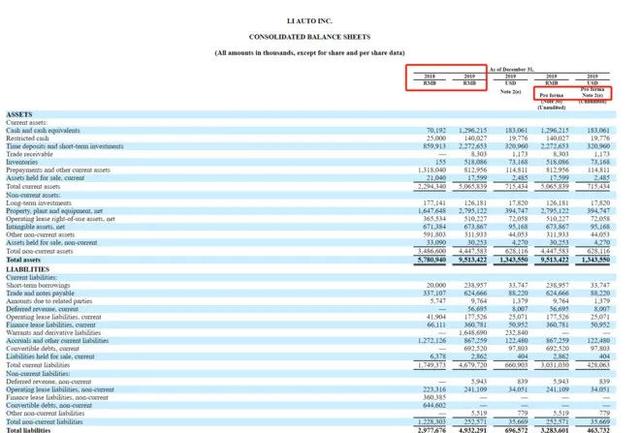Viewport: 640px width, 433px height.
Task: Click the 2018 property value '1,647,648'
Action: 432,211
